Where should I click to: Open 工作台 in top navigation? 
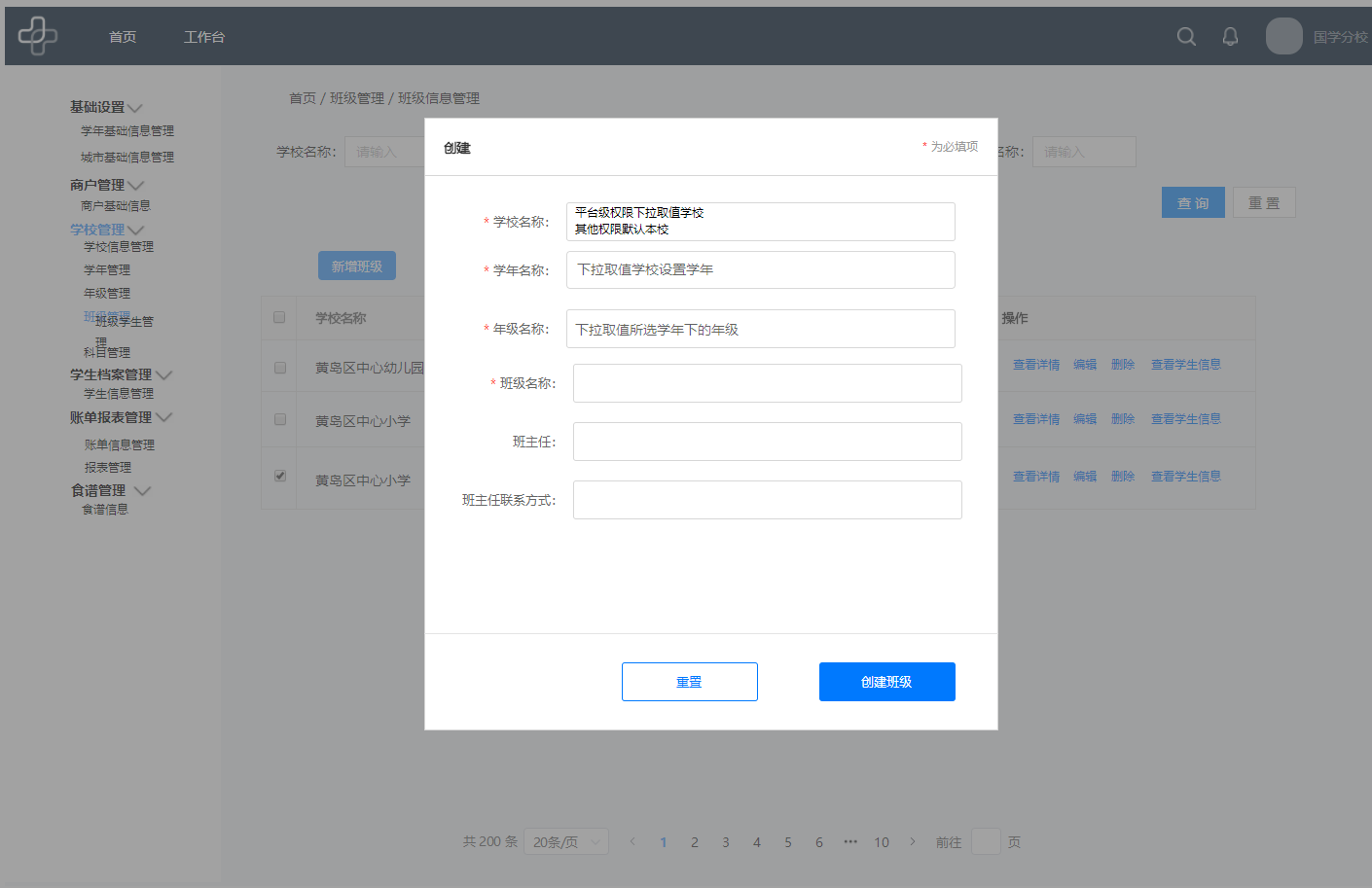204,37
